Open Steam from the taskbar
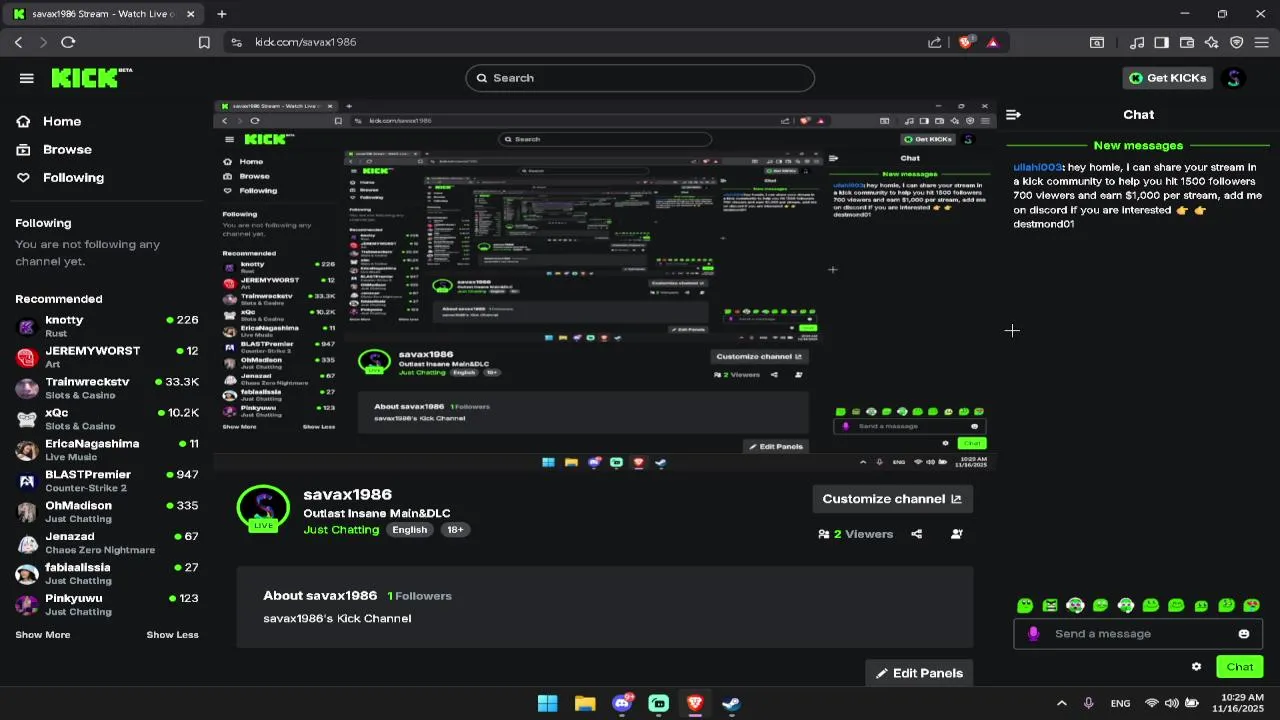 [x=732, y=703]
